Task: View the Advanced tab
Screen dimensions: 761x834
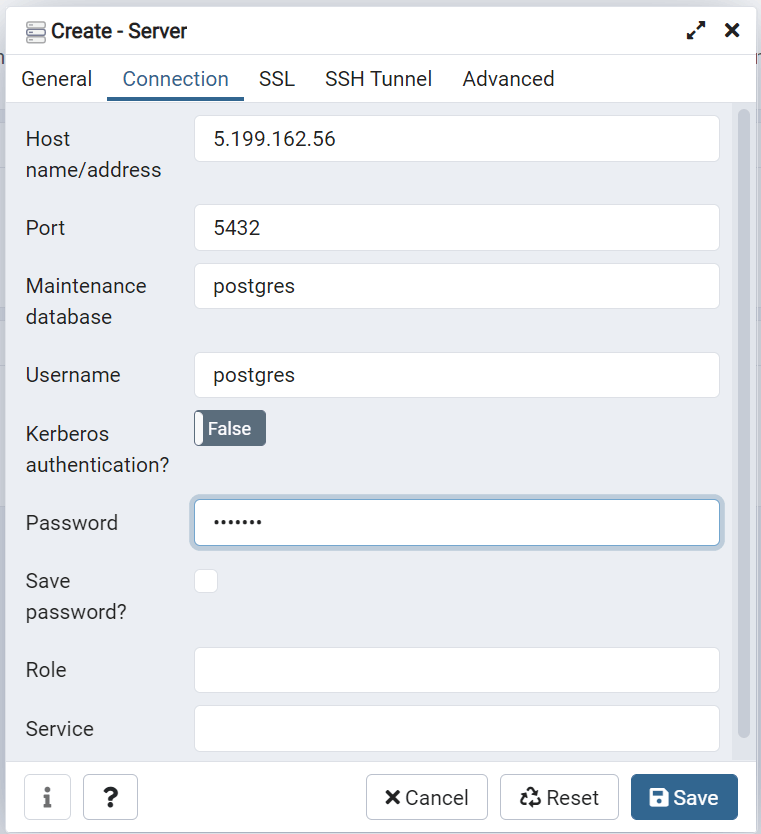Action: click(x=508, y=79)
